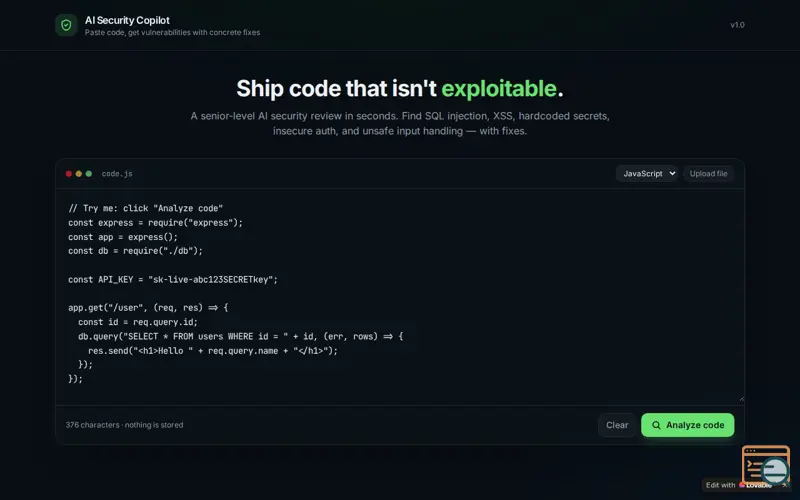Click the green window dot

89,174
